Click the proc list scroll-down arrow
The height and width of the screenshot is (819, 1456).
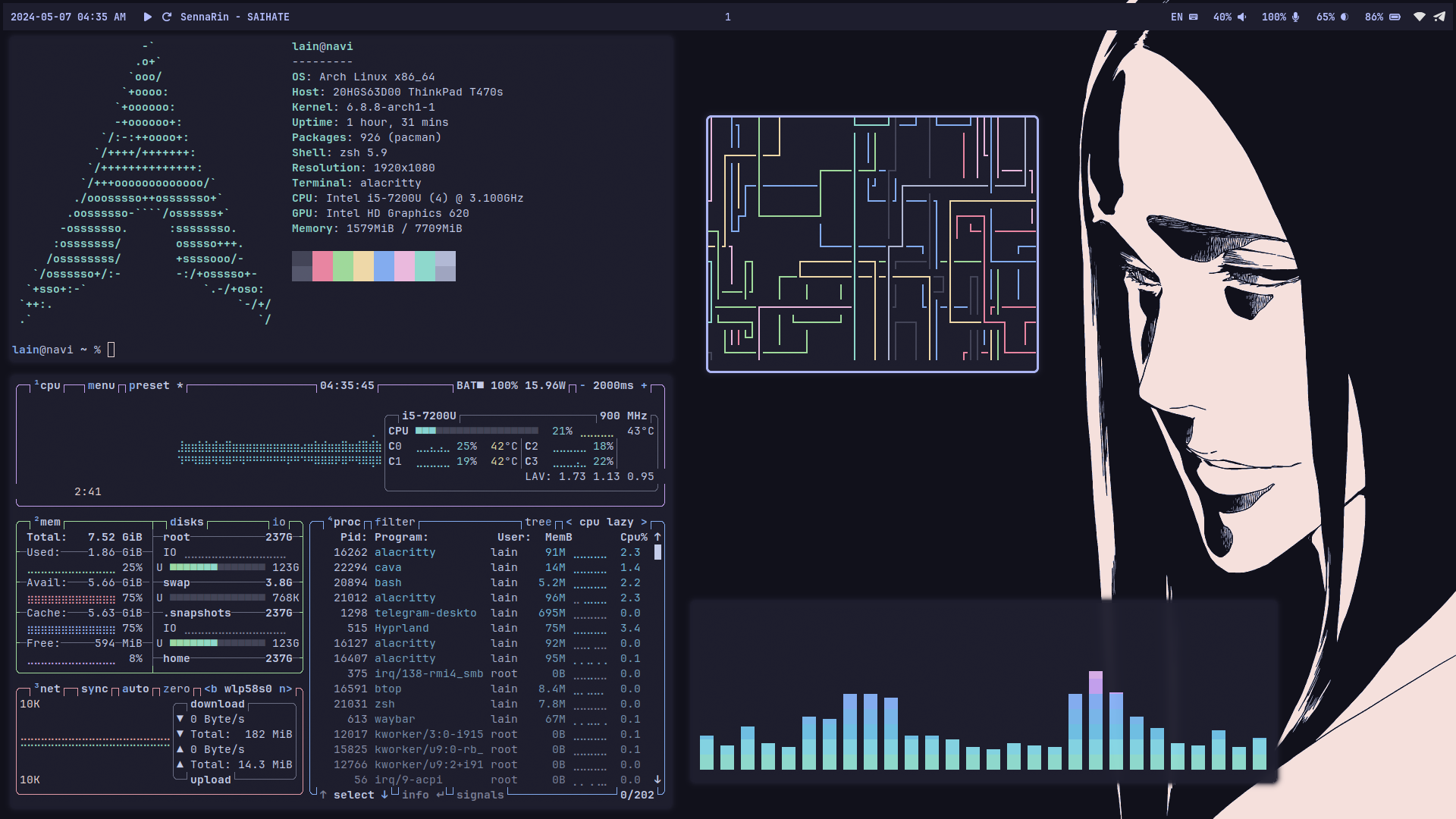pyautogui.click(x=657, y=780)
